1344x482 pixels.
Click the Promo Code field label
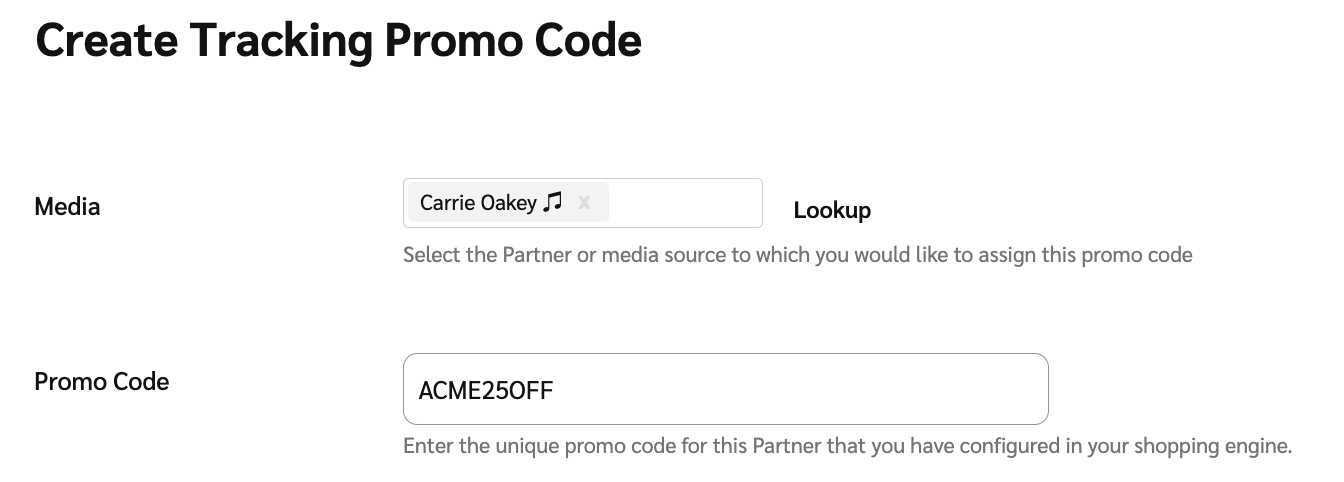click(101, 381)
